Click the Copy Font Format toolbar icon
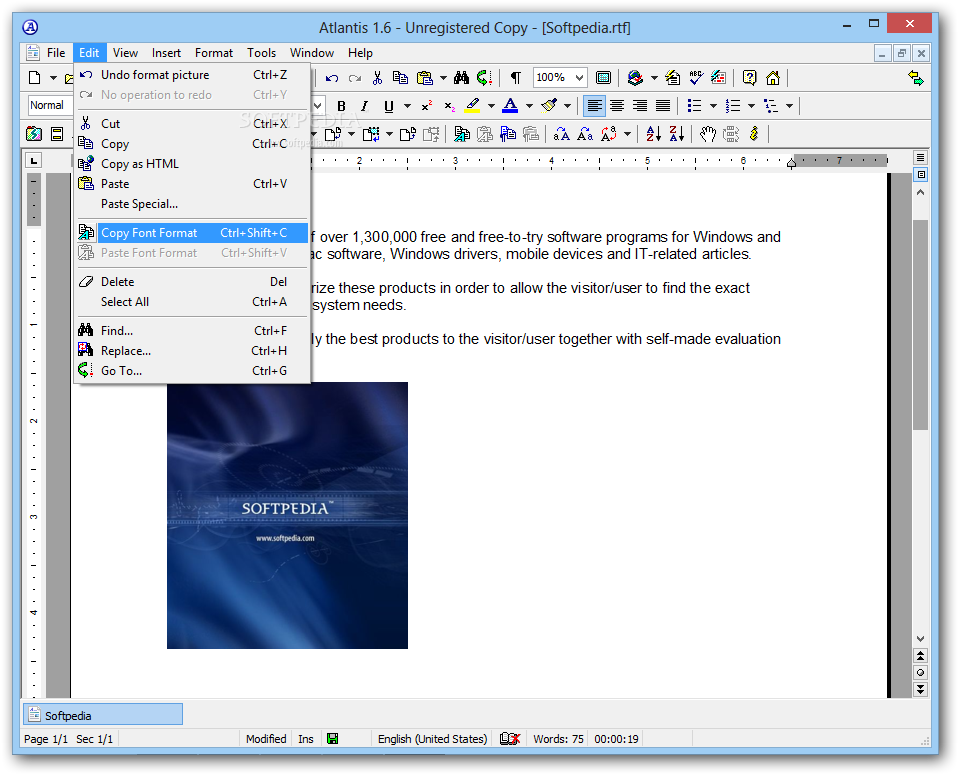This screenshot has height=775, width=959. [462, 134]
